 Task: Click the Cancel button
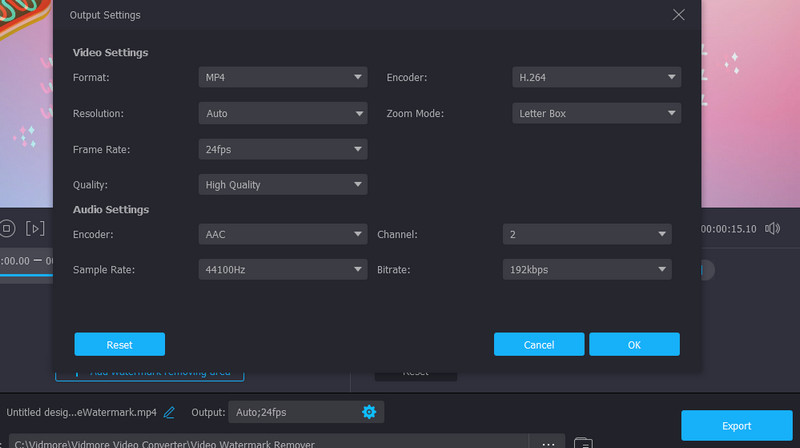(x=539, y=344)
